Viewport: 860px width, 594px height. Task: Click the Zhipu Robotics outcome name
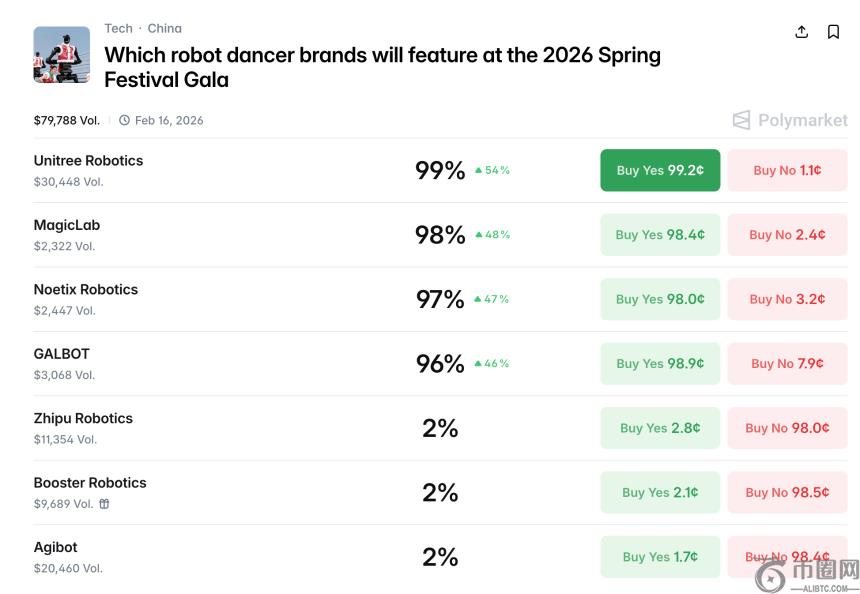[83, 418]
